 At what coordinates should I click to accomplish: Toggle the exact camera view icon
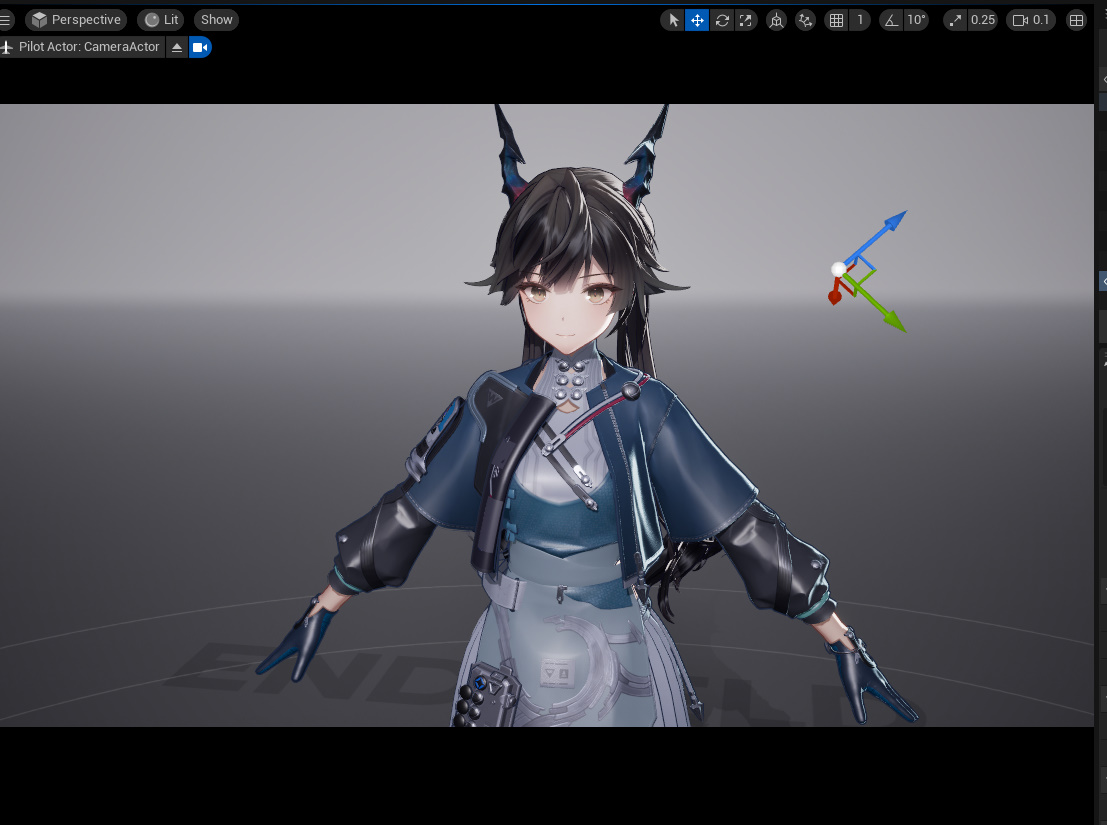click(201, 47)
